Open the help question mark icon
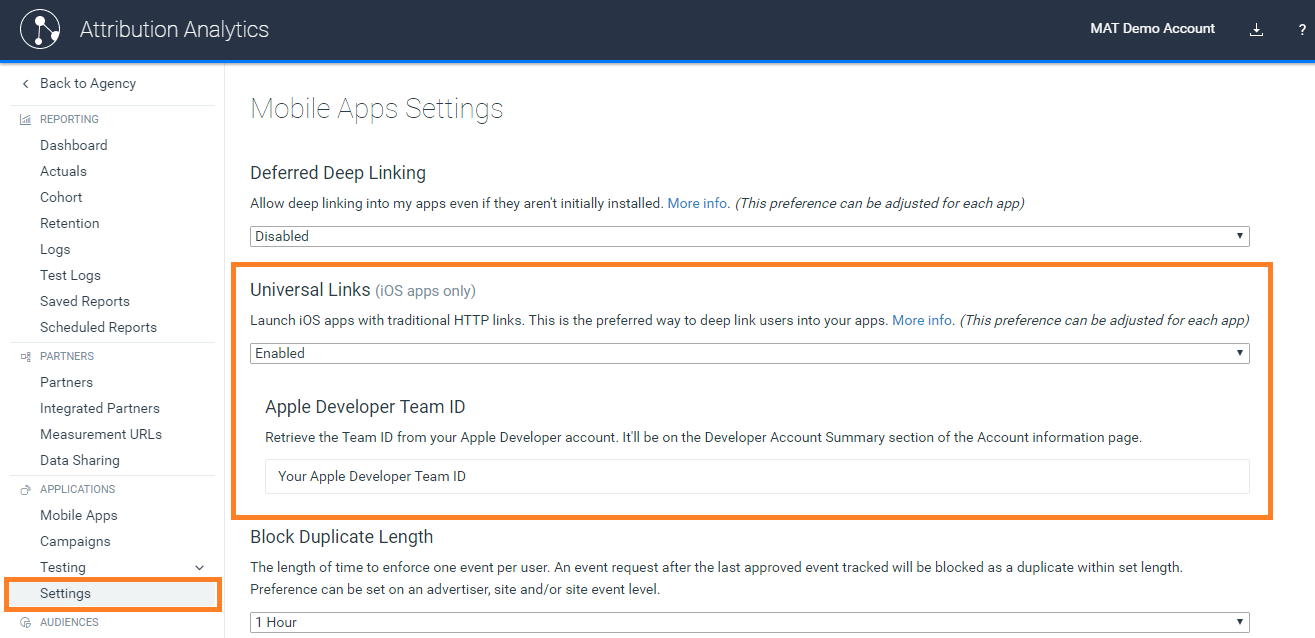 tap(1302, 30)
